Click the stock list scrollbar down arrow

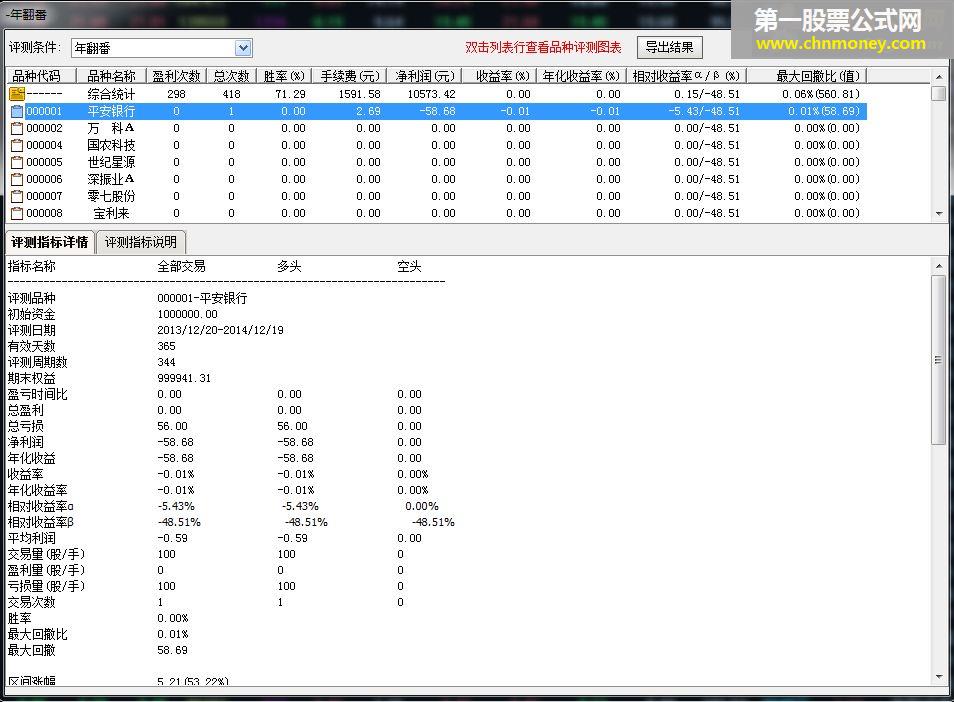pyautogui.click(x=939, y=214)
